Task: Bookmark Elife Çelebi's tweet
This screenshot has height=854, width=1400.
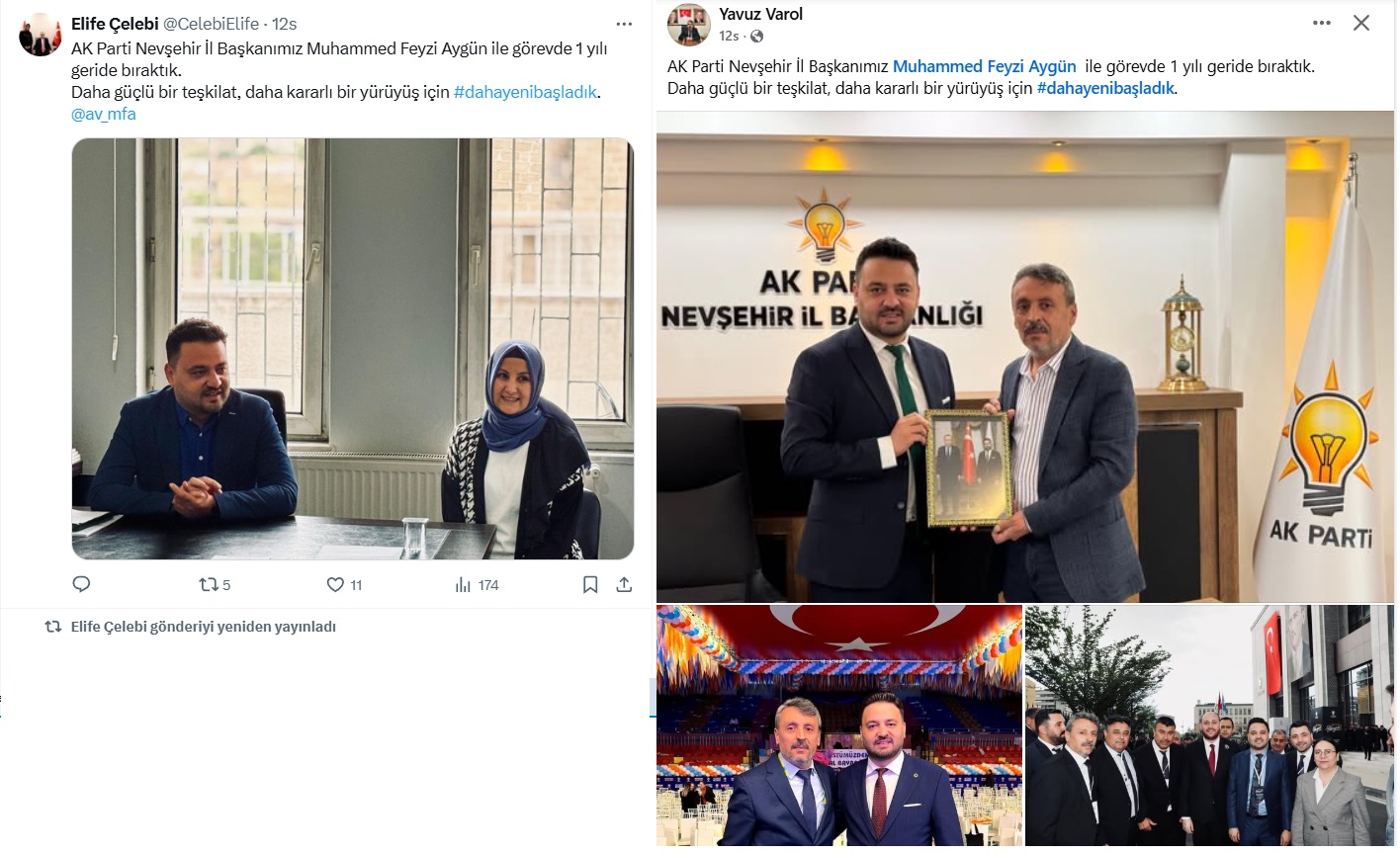Action: (590, 584)
